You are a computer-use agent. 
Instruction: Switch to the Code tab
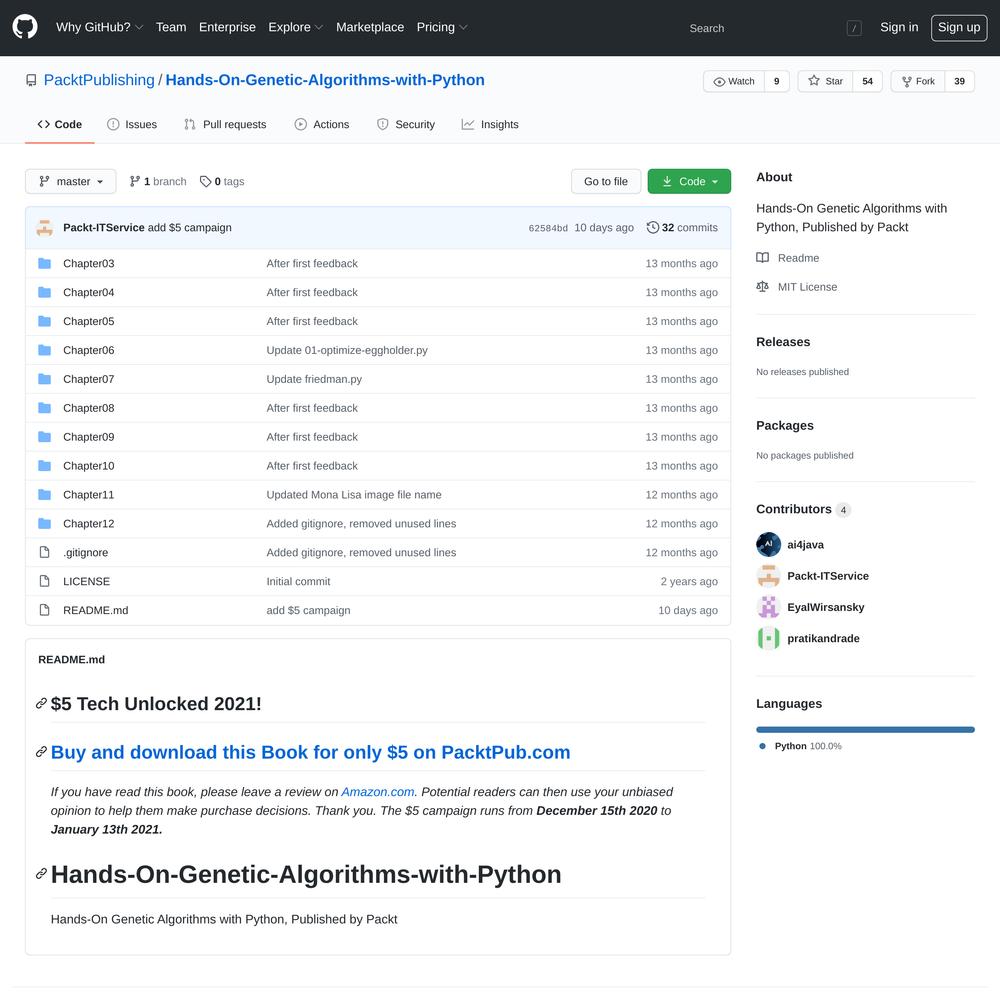60,124
